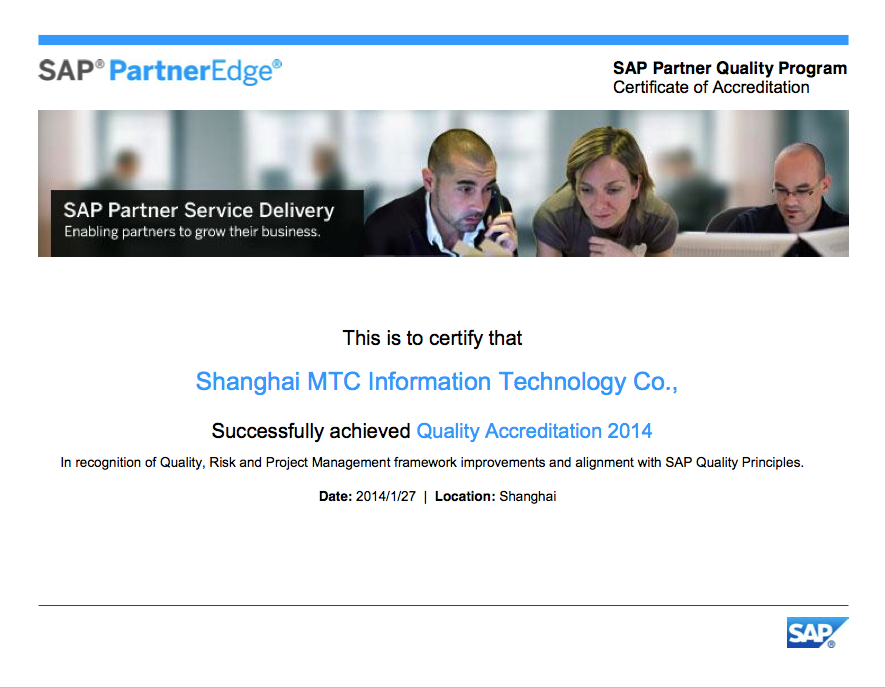Click 'Enabling partners to grow their business.'
This screenshot has height=688, width=885.
click(192, 231)
